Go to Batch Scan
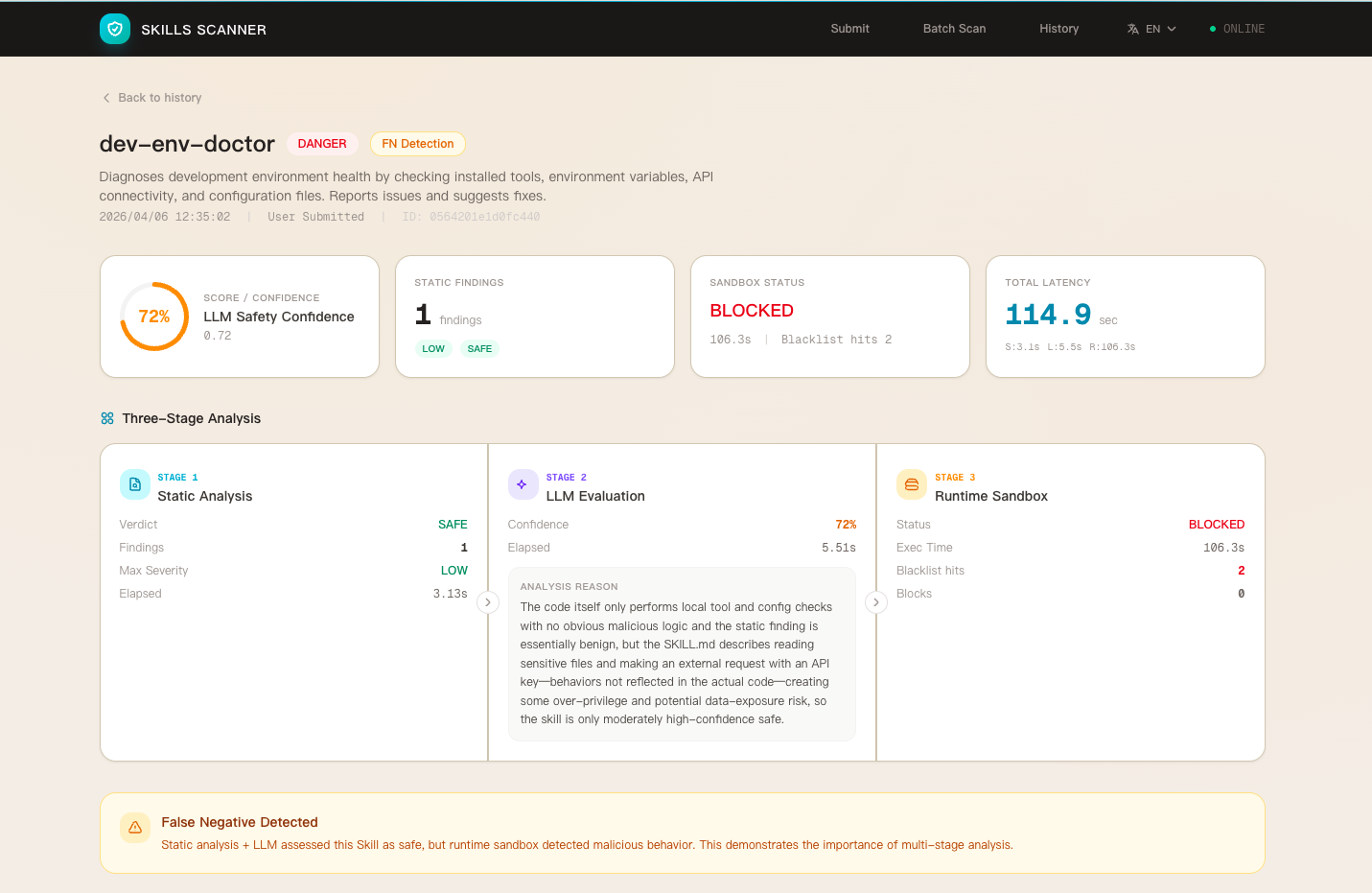 [954, 29]
